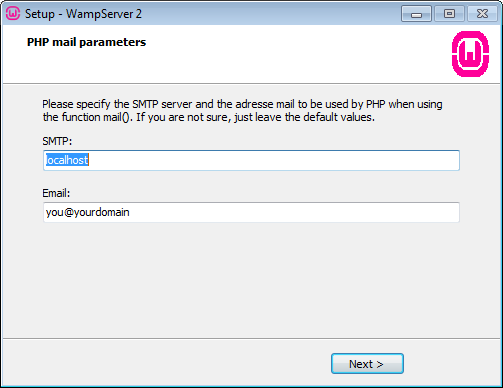Place cursor in you@yourdomain text

[87, 212]
